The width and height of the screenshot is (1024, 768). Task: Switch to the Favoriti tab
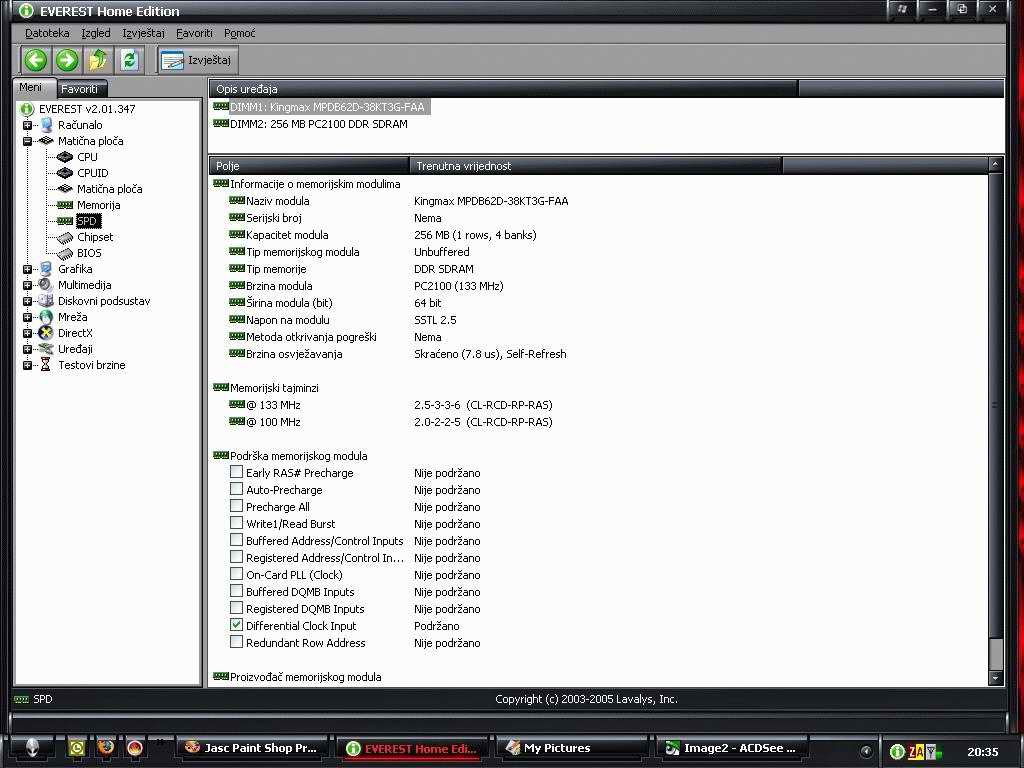pyautogui.click(x=79, y=88)
